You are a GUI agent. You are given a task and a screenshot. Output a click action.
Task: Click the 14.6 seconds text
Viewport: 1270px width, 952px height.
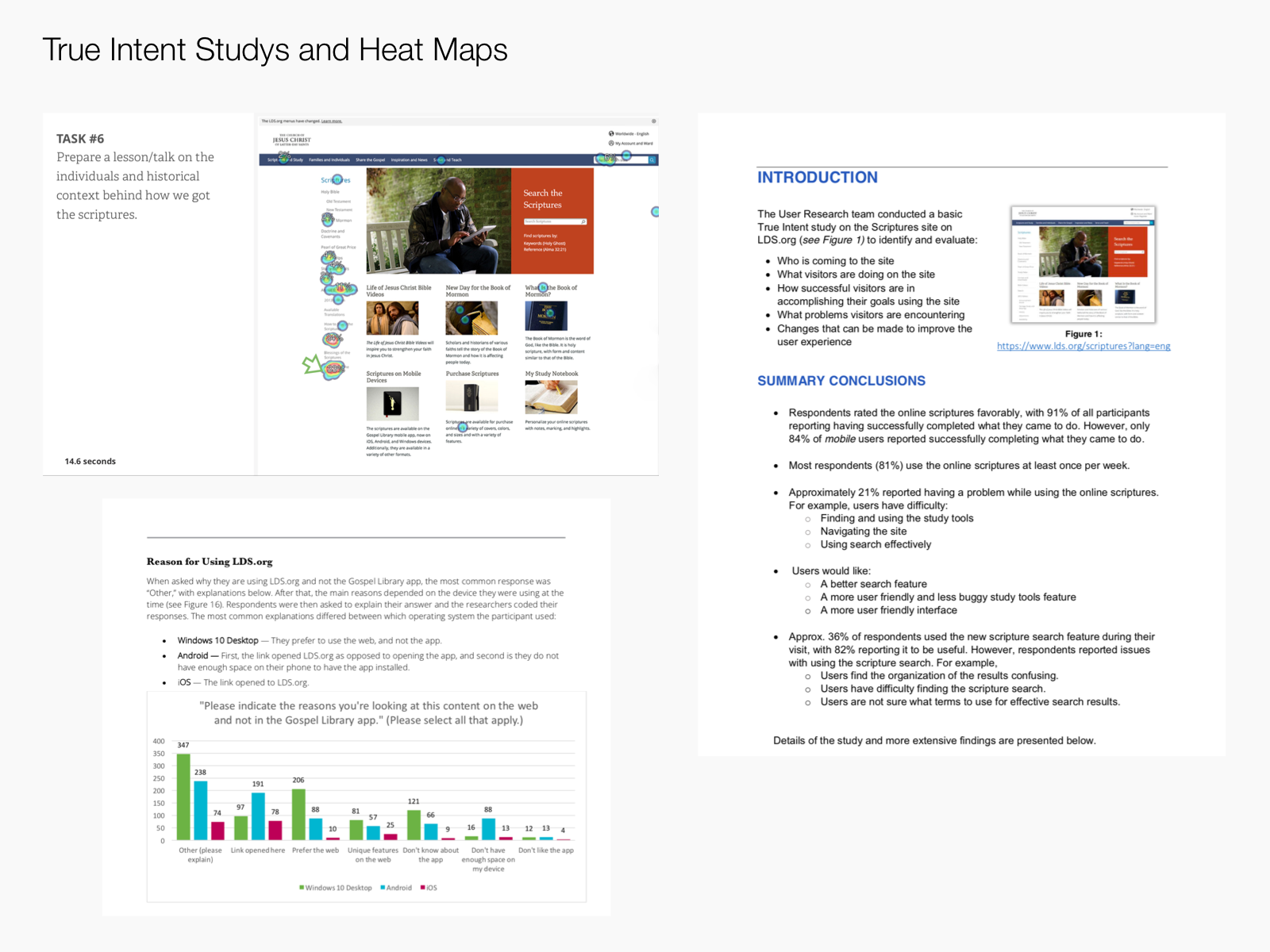[90, 461]
